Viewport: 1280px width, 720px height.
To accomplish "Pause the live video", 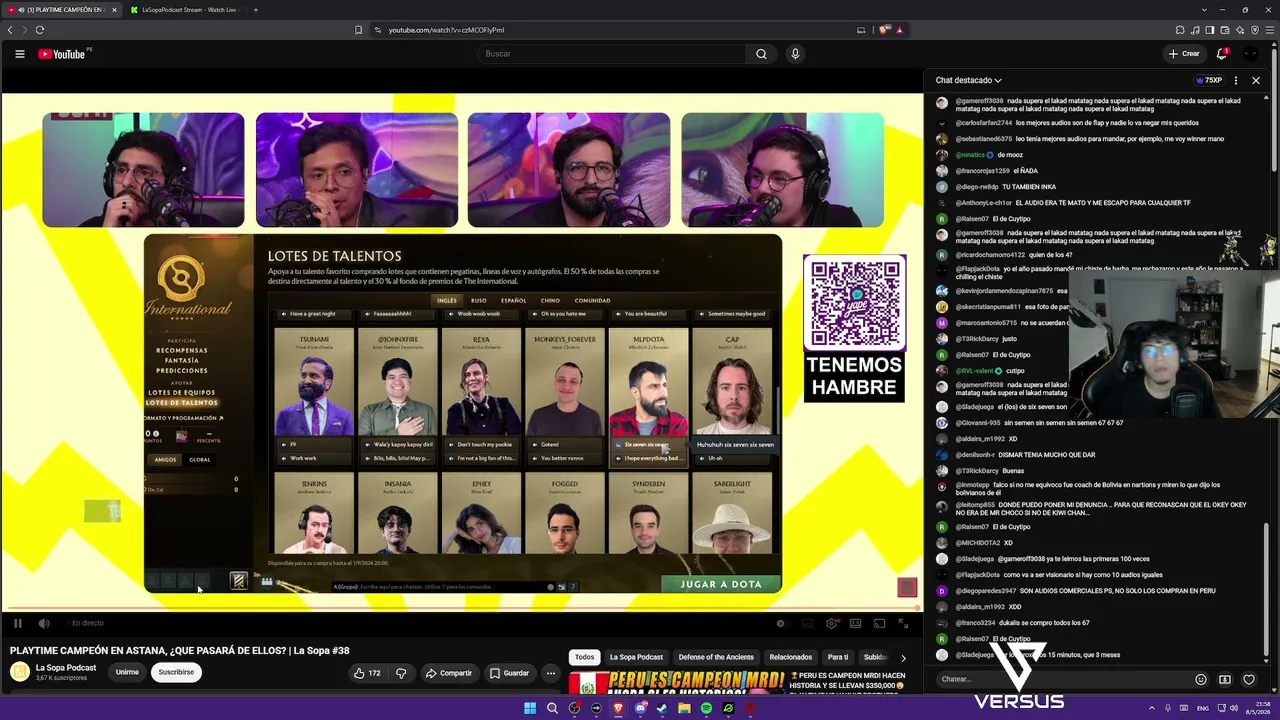I will (17, 623).
